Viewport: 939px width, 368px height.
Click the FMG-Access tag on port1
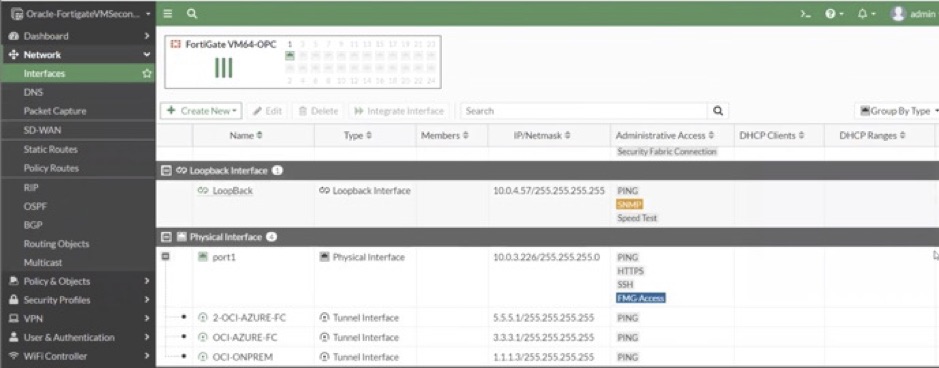point(640,298)
